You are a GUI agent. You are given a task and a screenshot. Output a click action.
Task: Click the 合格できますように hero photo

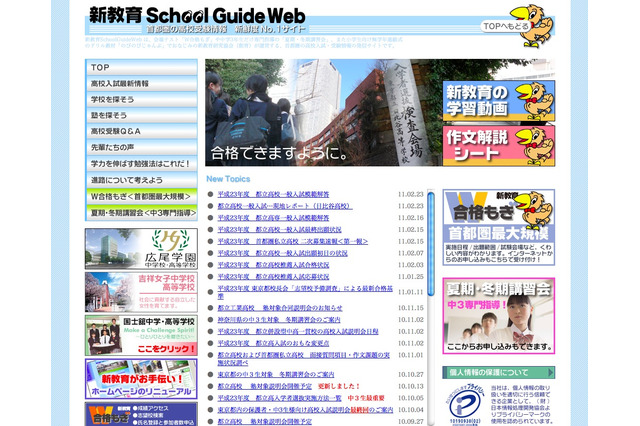[324, 113]
